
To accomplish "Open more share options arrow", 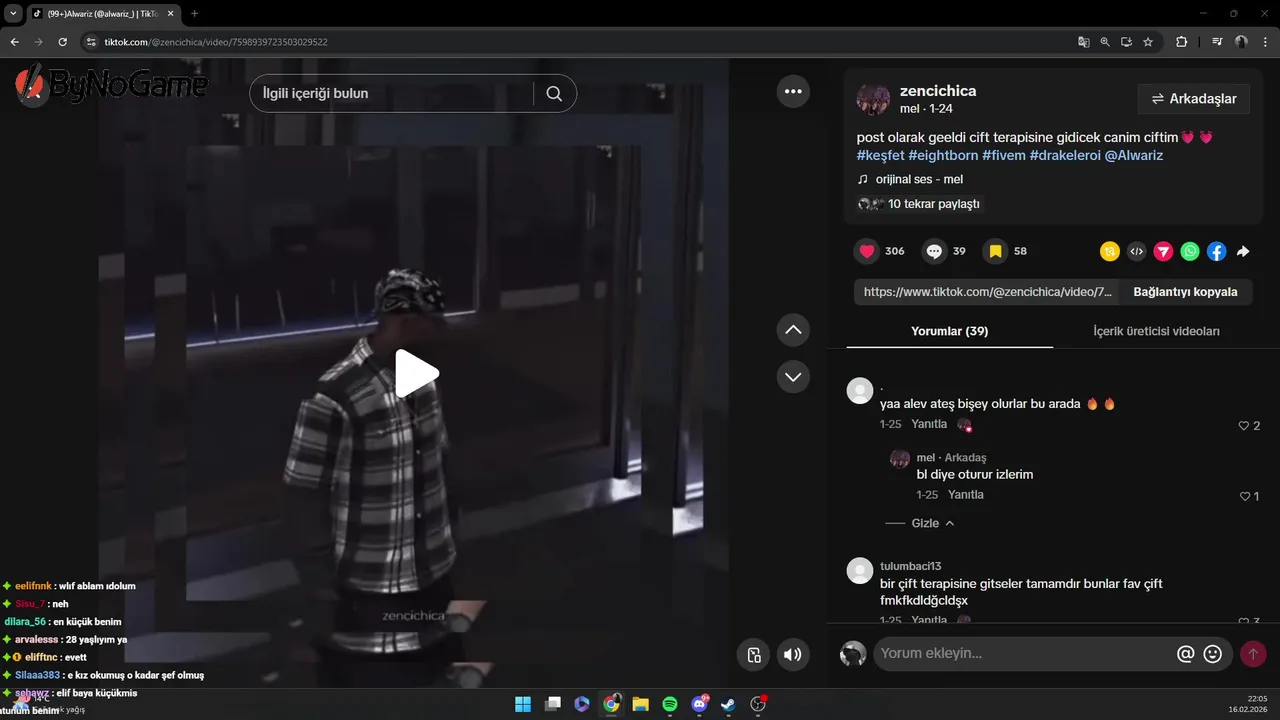I will (x=1243, y=252).
